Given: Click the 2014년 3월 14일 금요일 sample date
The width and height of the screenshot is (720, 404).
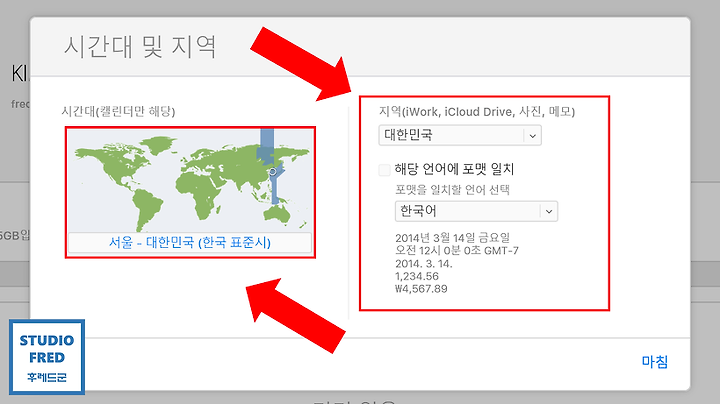Looking at the screenshot, I should pos(452,238).
